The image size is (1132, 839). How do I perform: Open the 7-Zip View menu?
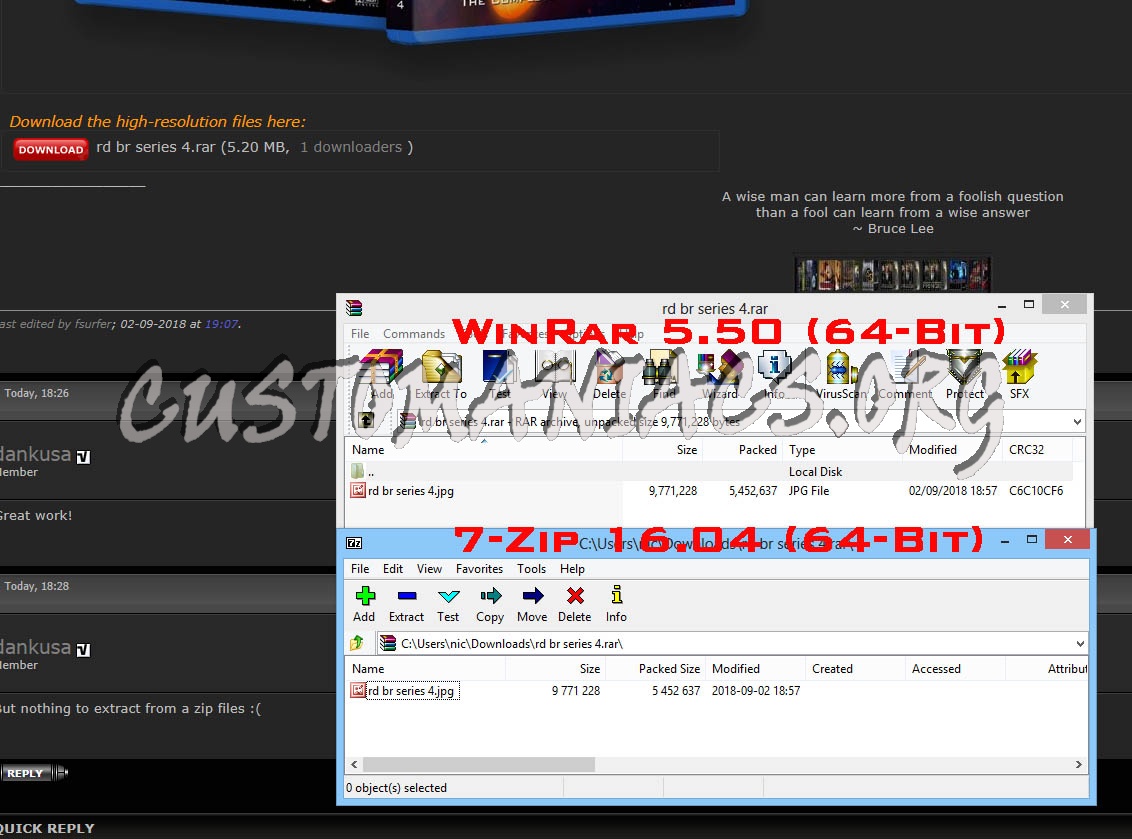tap(430, 569)
